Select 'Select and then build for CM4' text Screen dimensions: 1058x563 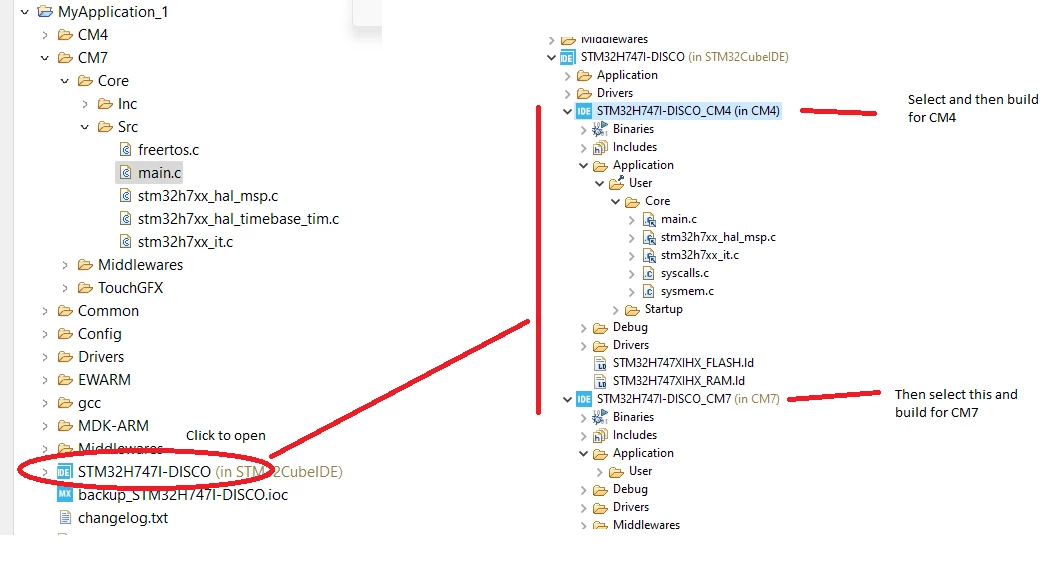(973, 108)
